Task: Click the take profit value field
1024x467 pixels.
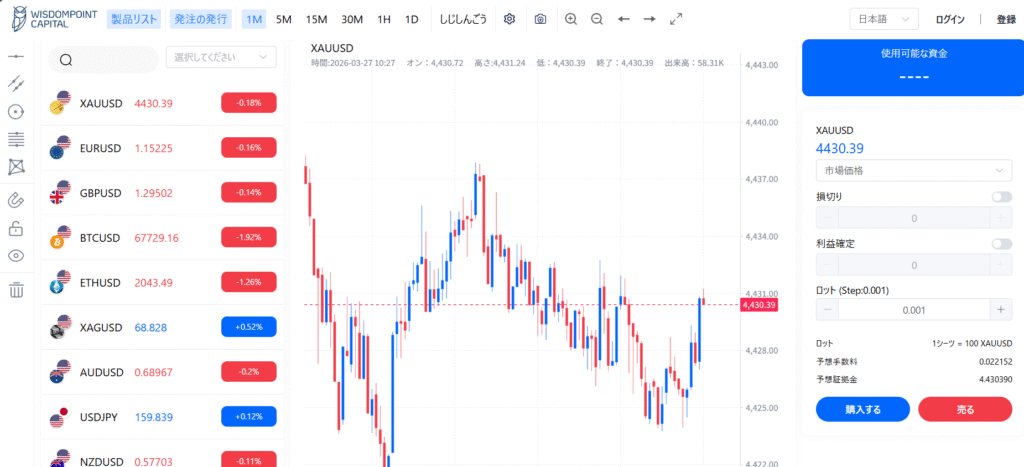Action: [914, 265]
